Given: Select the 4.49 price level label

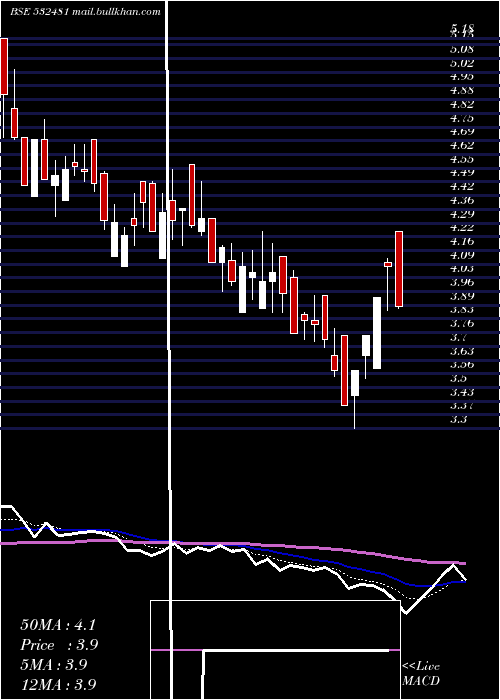Looking at the screenshot, I should click(x=462, y=172).
